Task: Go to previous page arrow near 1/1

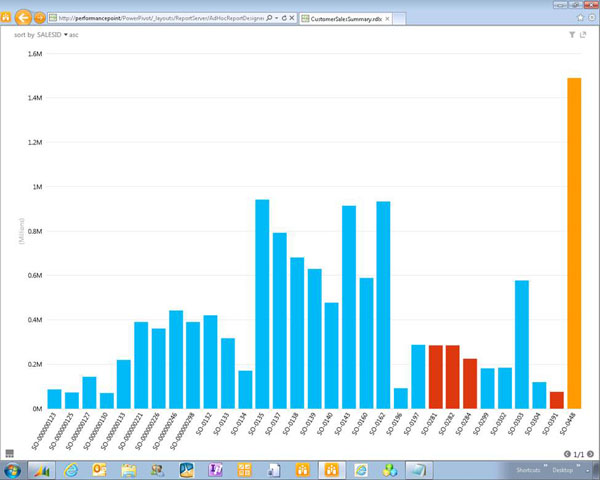Action: point(567,454)
